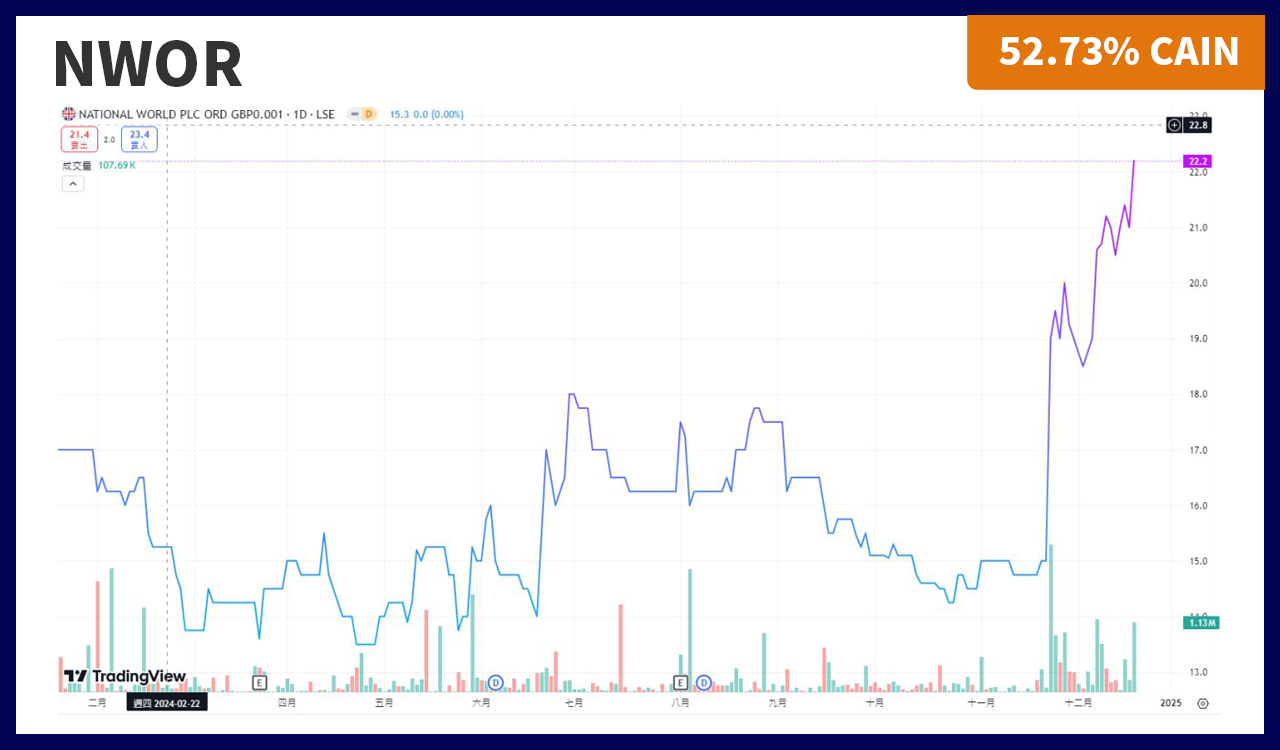Click the 22.8 crosshair price label
The image size is (1280, 750).
click(1198, 125)
